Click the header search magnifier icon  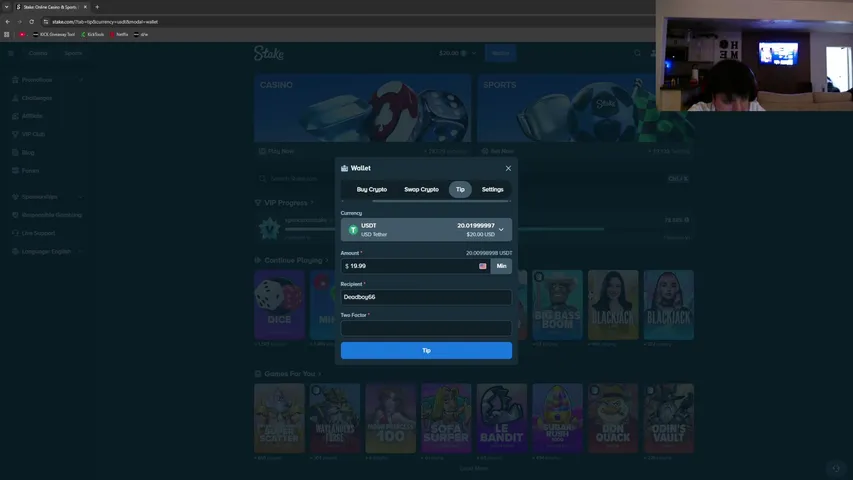coord(637,53)
